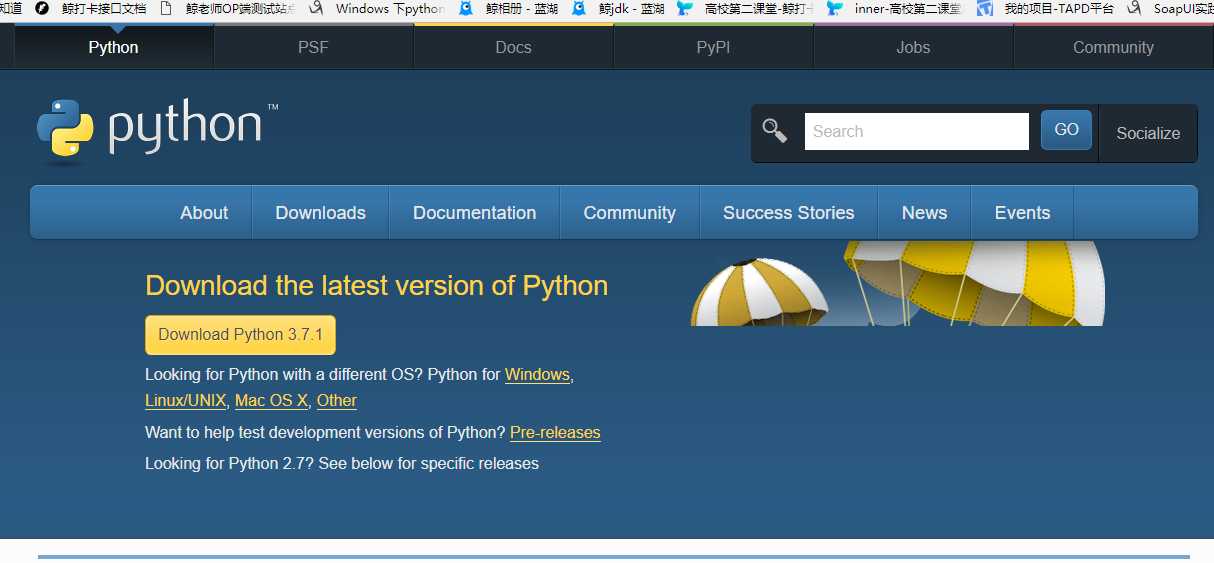Open the Downloads menu
The height and width of the screenshot is (563, 1214).
tap(320, 213)
